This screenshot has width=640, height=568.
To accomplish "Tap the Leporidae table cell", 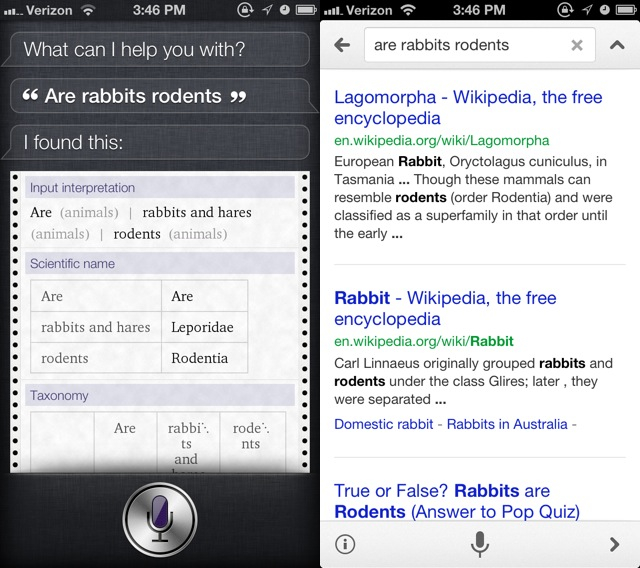I will (x=204, y=327).
